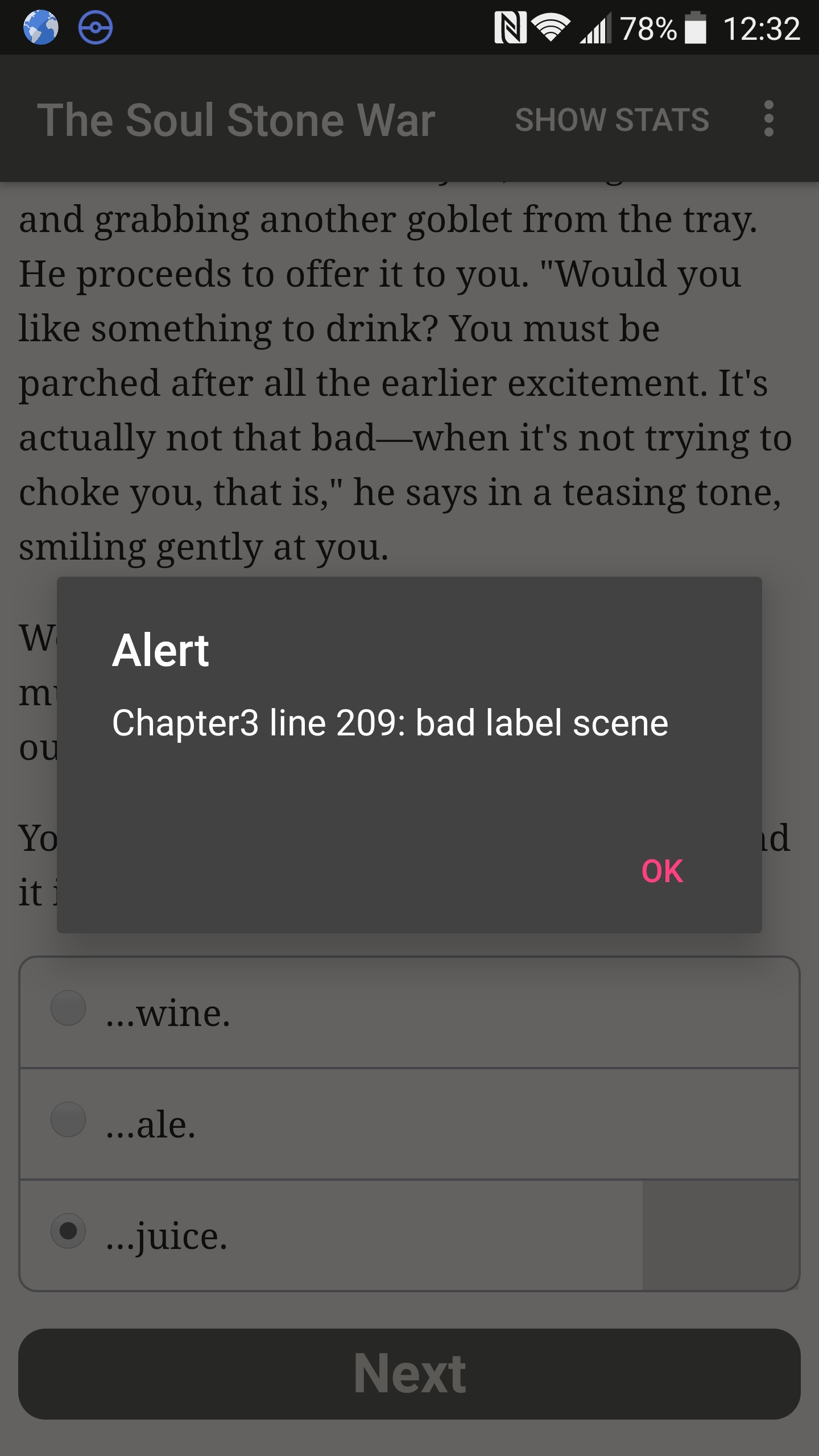The height and width of the screenshot is (1456, 819).
Task: Tap the highlighted area right of juice option
Action: pyautogui.click(x=721, y=1235)
